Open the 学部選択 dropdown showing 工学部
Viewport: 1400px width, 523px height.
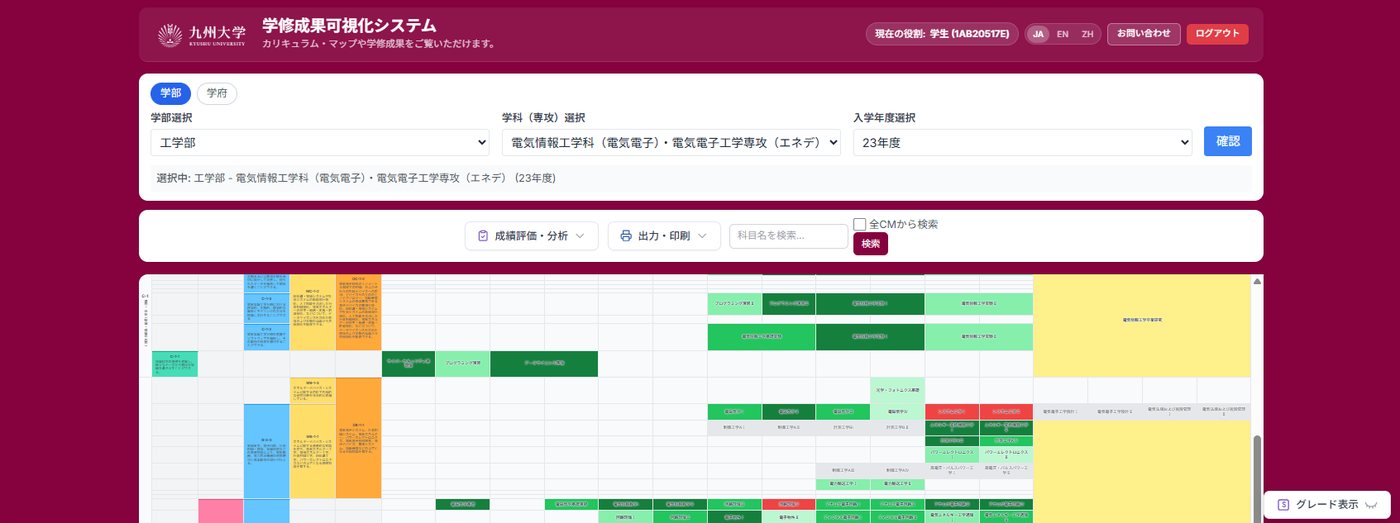point(320,142)
